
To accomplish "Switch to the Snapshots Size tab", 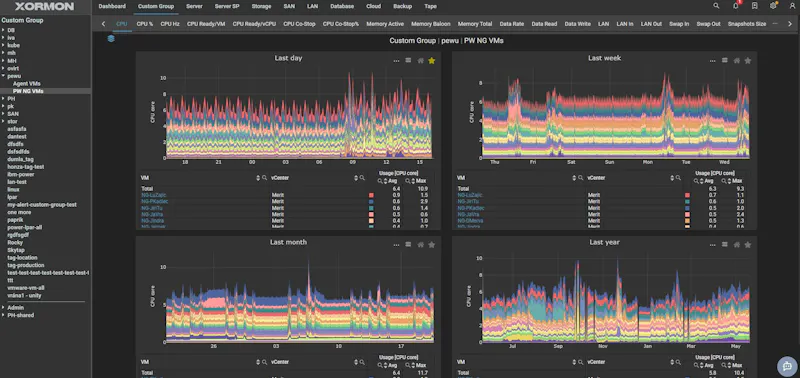I will tap(746, 24).
